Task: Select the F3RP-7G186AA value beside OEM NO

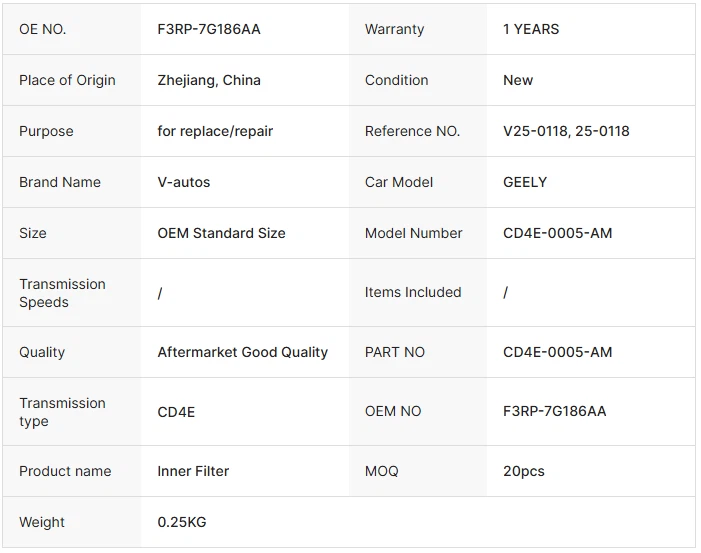Action: click(554, 411)
